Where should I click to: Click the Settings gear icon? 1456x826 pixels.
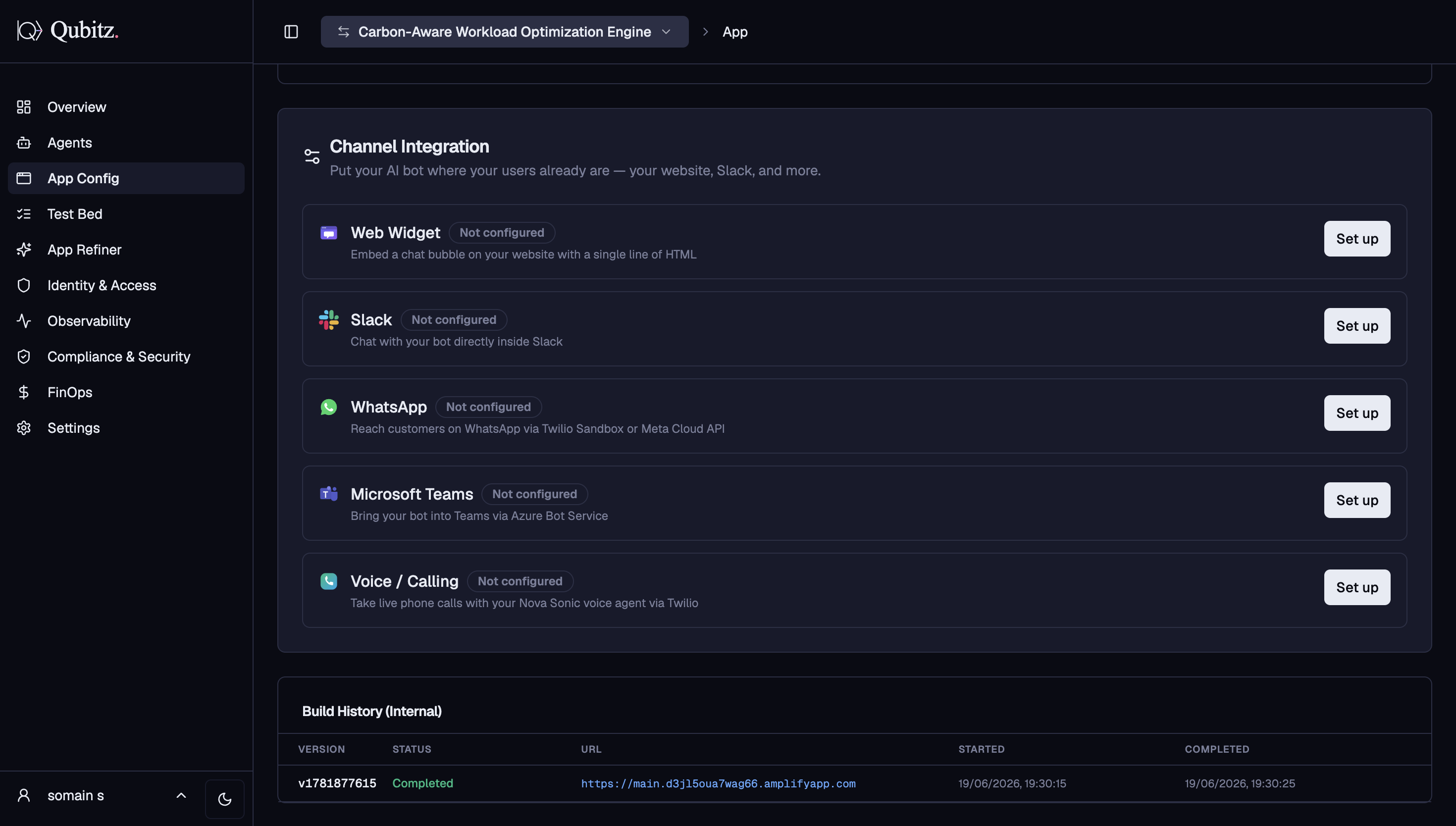coord(24,428)
